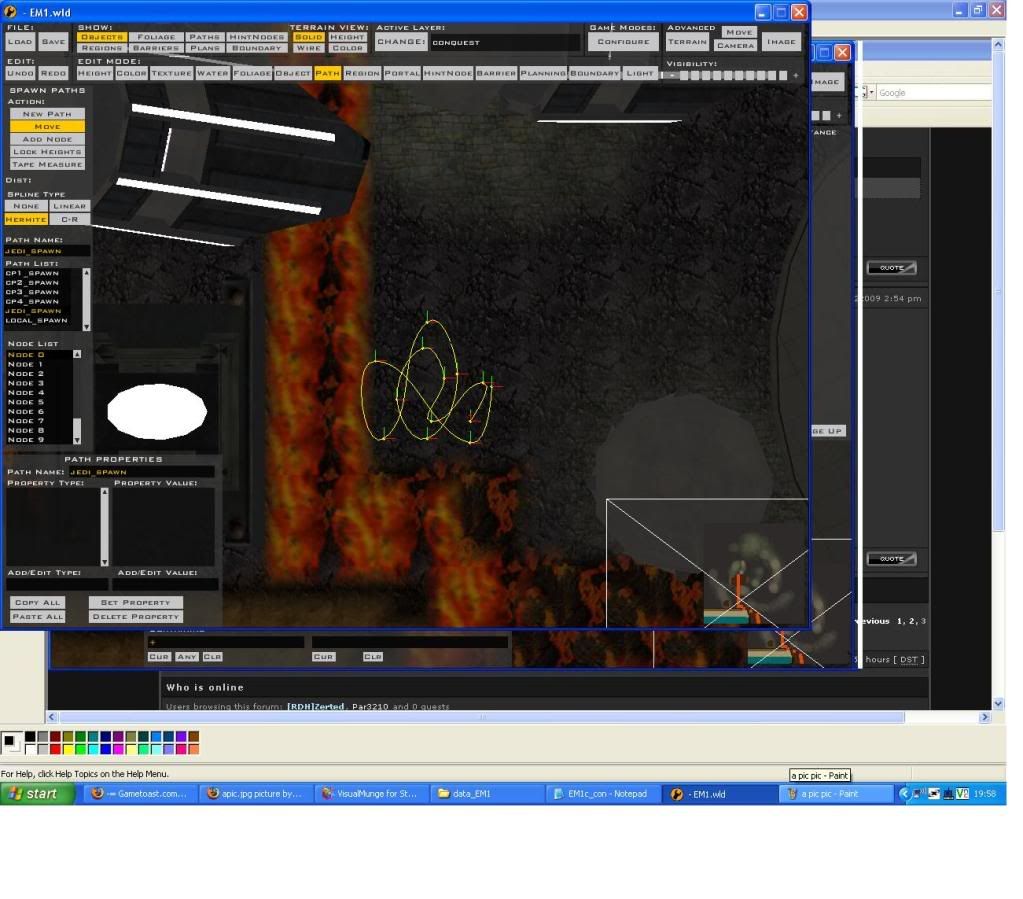This screenshot has height=899, width=1023.
Task: Click Google search box in browser
Action: click(934, 93)
